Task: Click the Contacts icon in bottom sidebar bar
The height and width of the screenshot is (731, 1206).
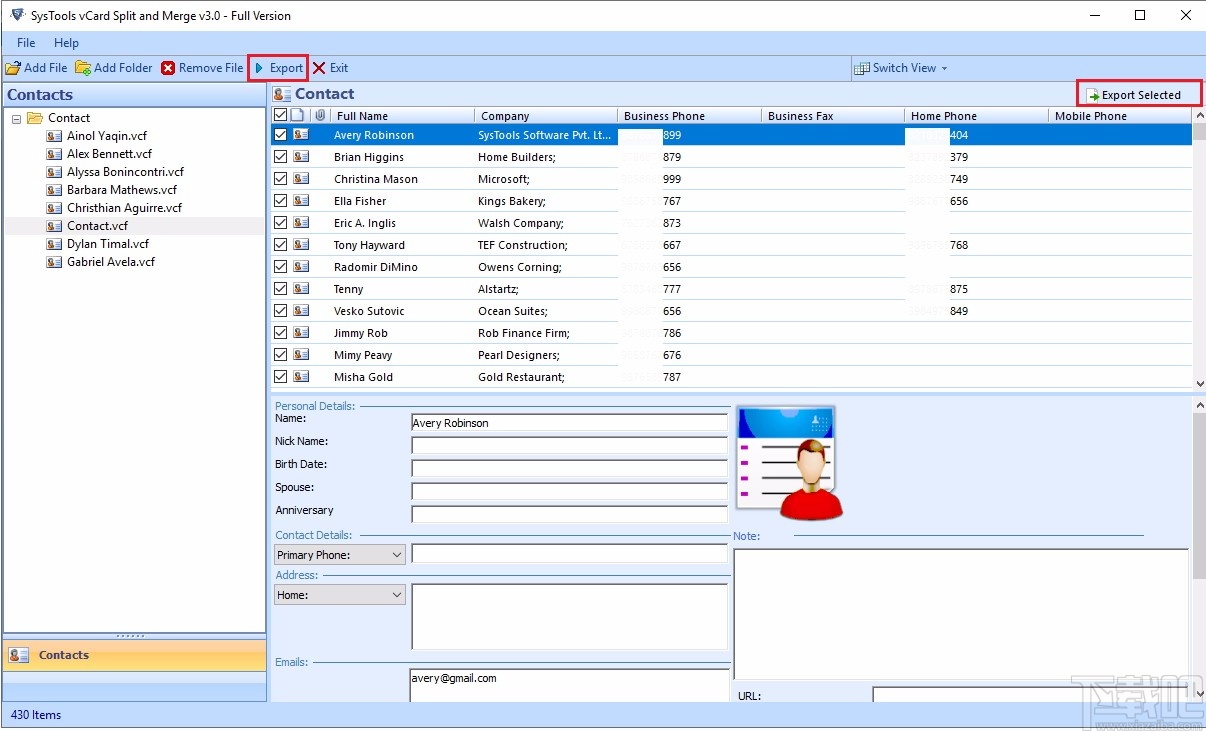Action: pos(18,655)
